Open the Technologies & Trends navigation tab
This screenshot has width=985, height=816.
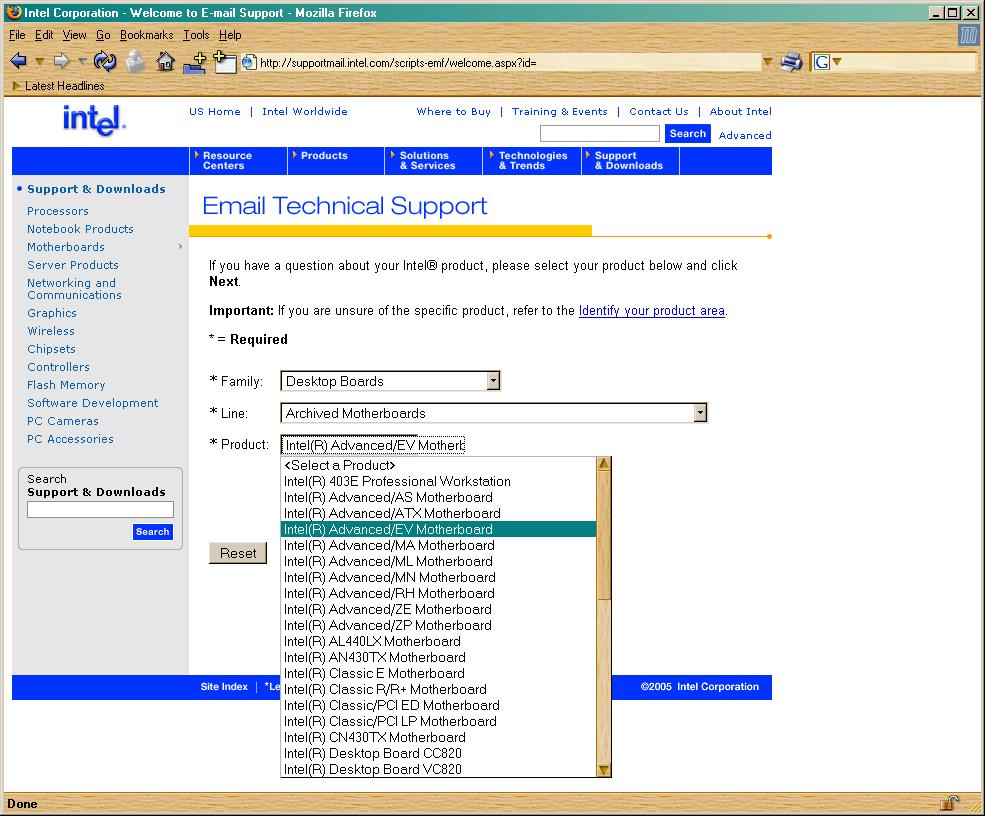coord(532,161)
